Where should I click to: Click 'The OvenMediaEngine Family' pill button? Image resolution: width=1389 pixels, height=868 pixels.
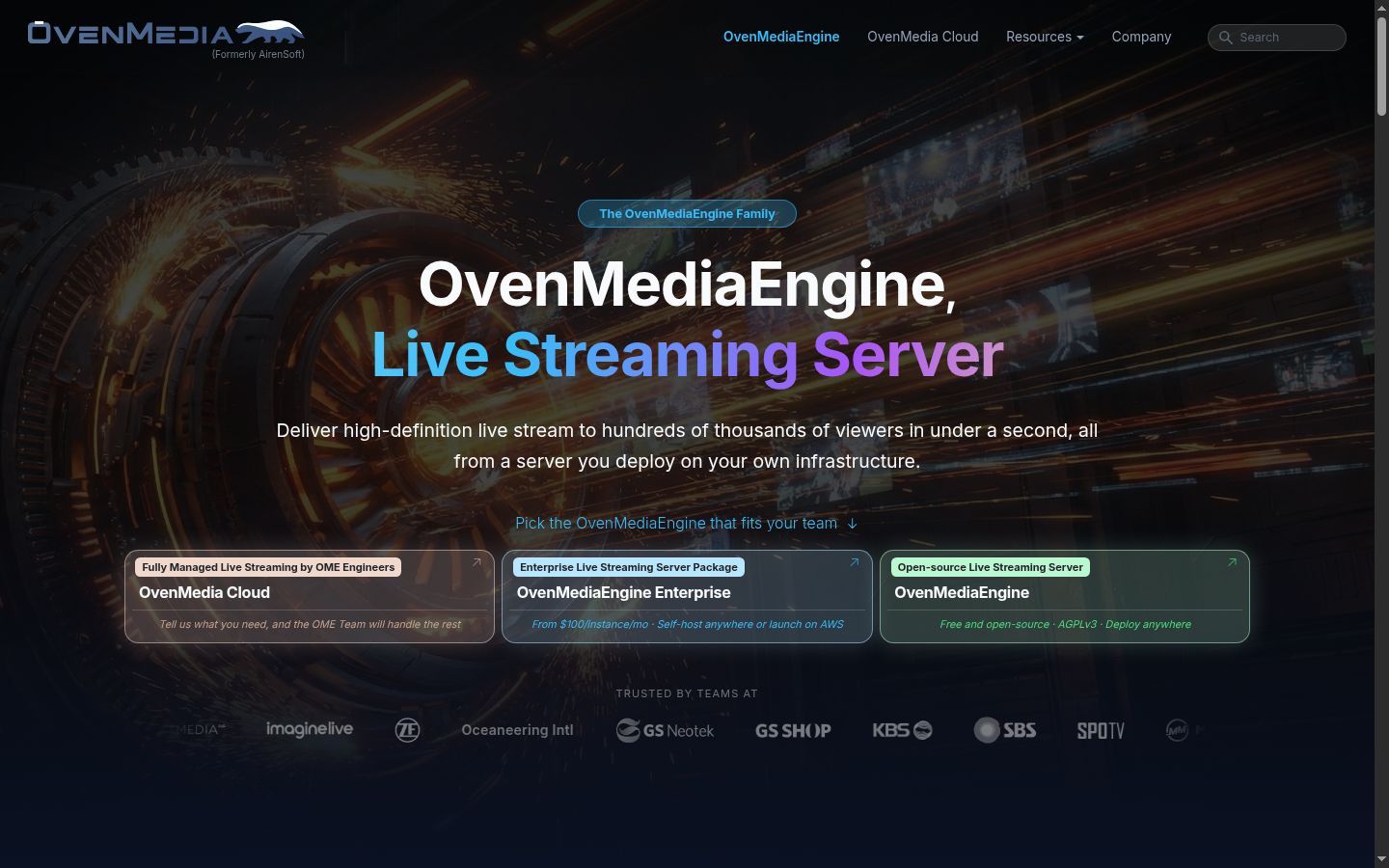click(687, 214)
